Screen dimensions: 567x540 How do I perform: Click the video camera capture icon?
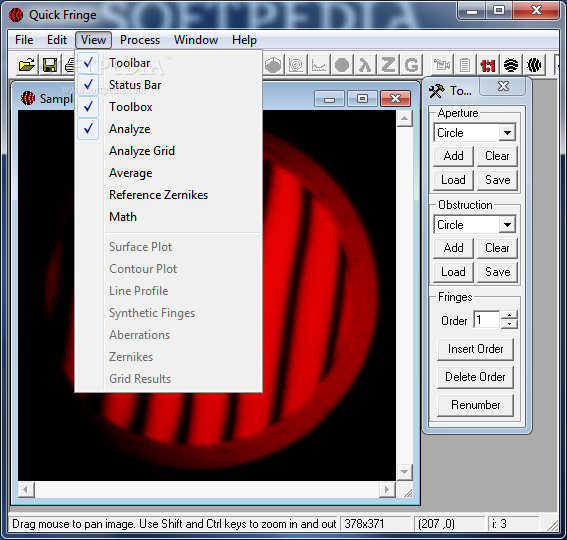(x=442, y=65)
